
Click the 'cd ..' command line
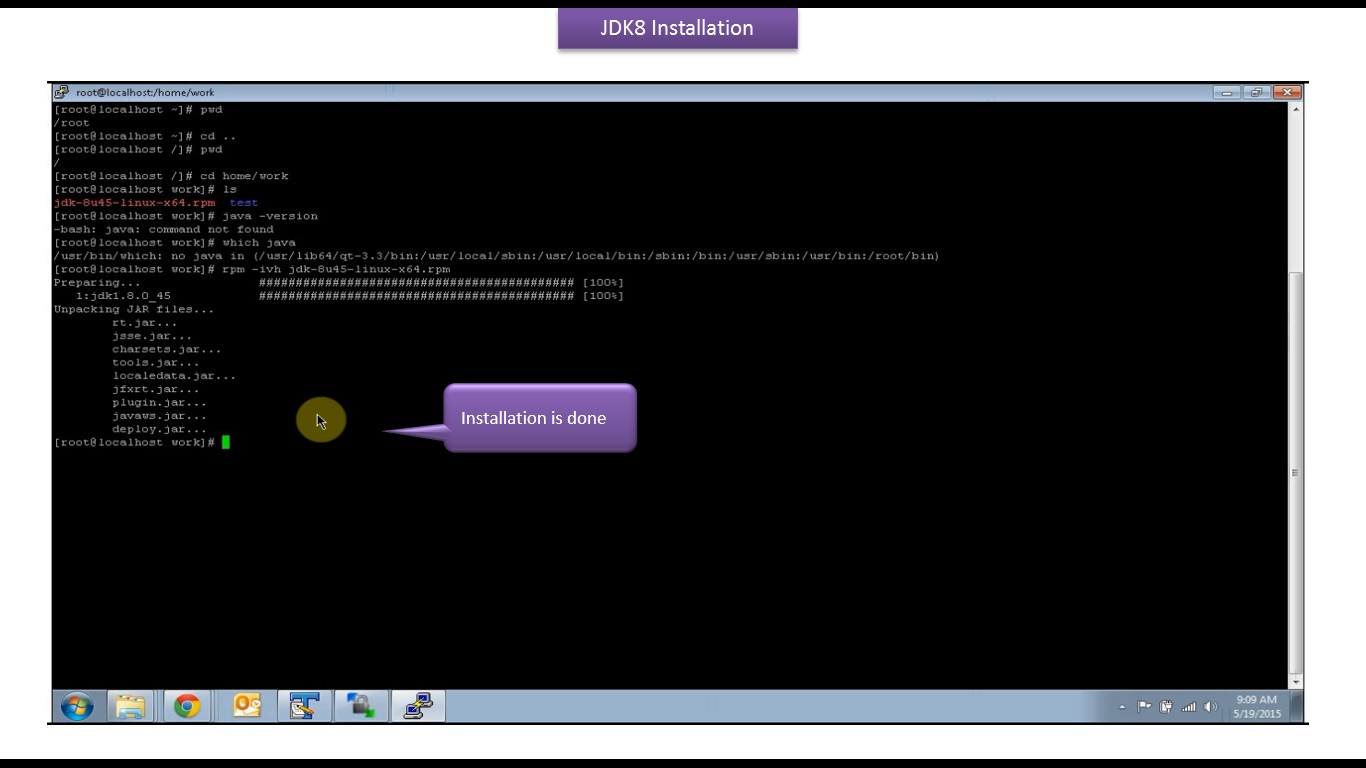coord(145,136)
